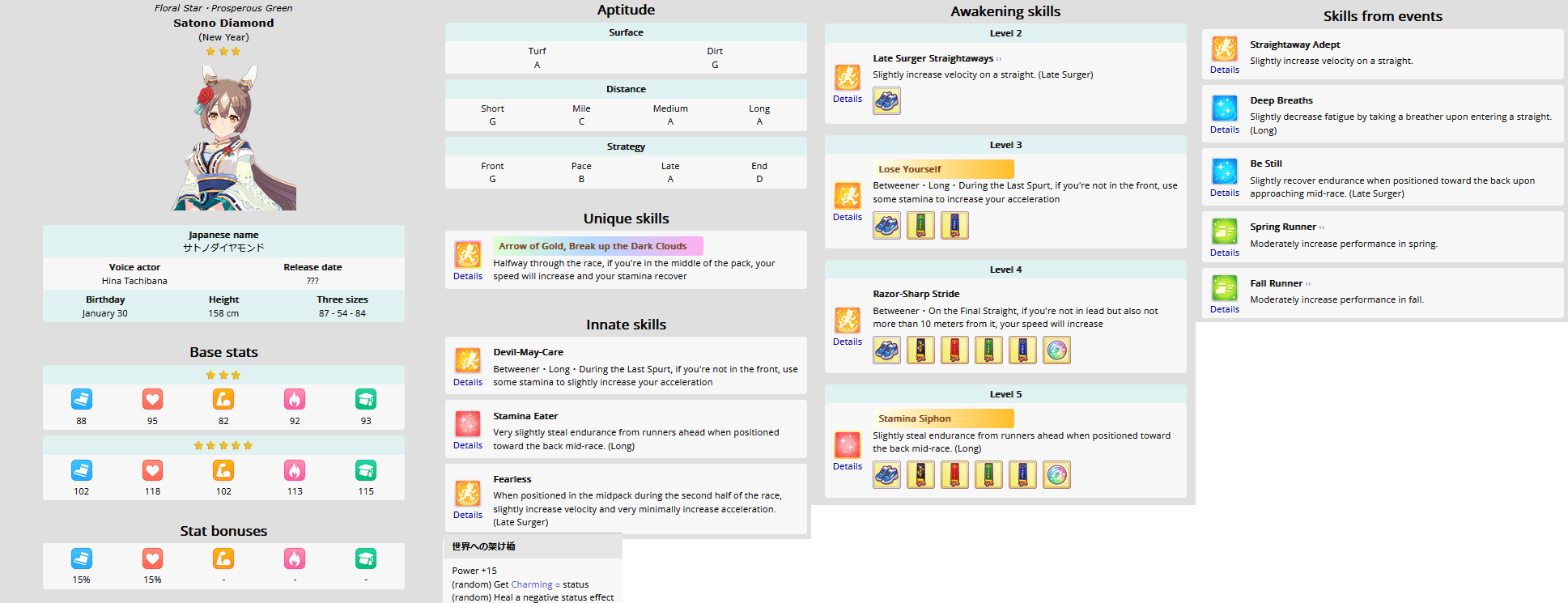Click the Wit cap icon in 3-star base stats
Viewport: 1568px width, 603px height.
366,399
